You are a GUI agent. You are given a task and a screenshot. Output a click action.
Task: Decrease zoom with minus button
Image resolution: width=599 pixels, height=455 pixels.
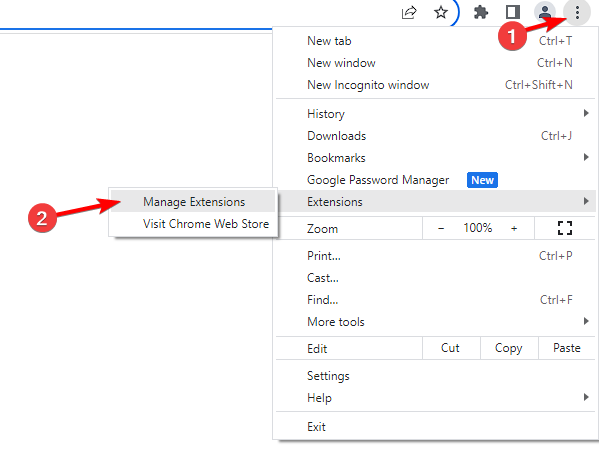441,228
